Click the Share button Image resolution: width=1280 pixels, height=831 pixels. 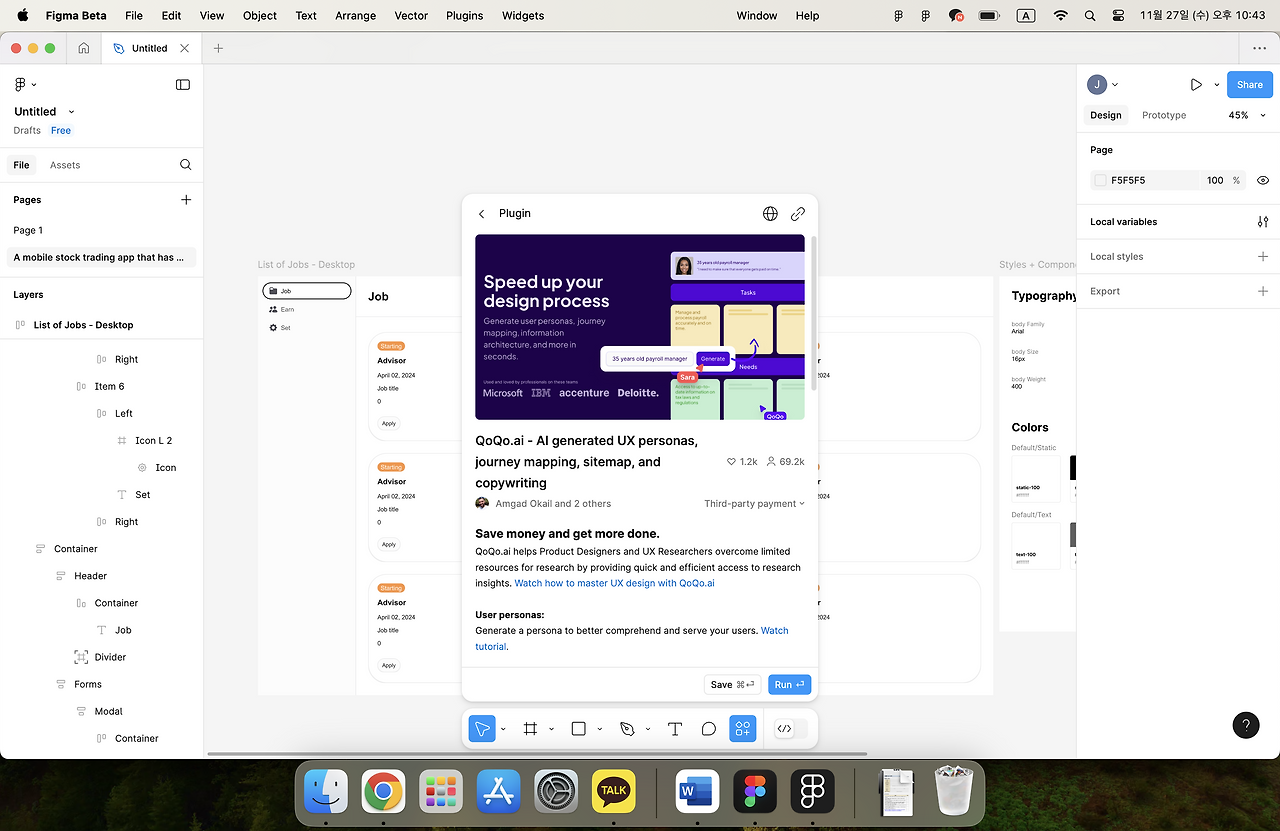click(1250, 85)
